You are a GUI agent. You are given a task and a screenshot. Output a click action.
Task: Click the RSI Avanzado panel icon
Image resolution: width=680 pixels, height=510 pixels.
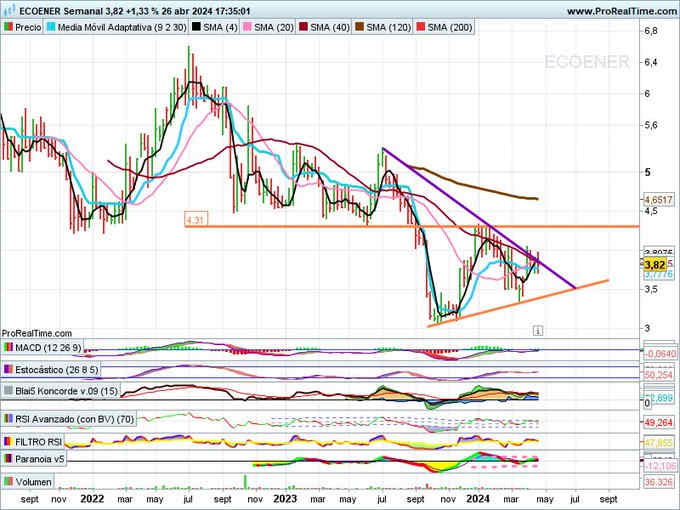coord(8,419)
